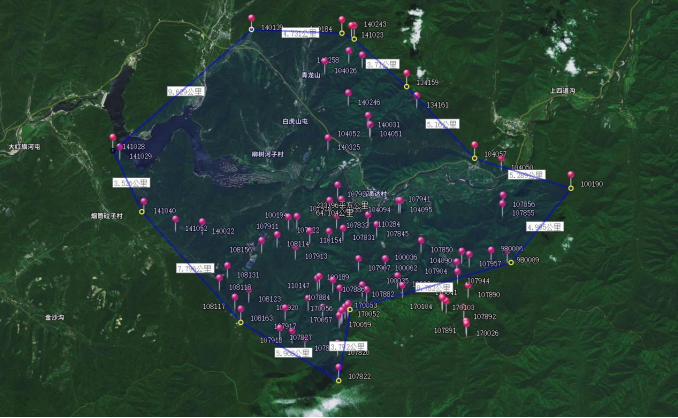Screen dimensions: 678x418
Task: Select the 3.5 公里 segment label
Action: click(x=131, y=183)
